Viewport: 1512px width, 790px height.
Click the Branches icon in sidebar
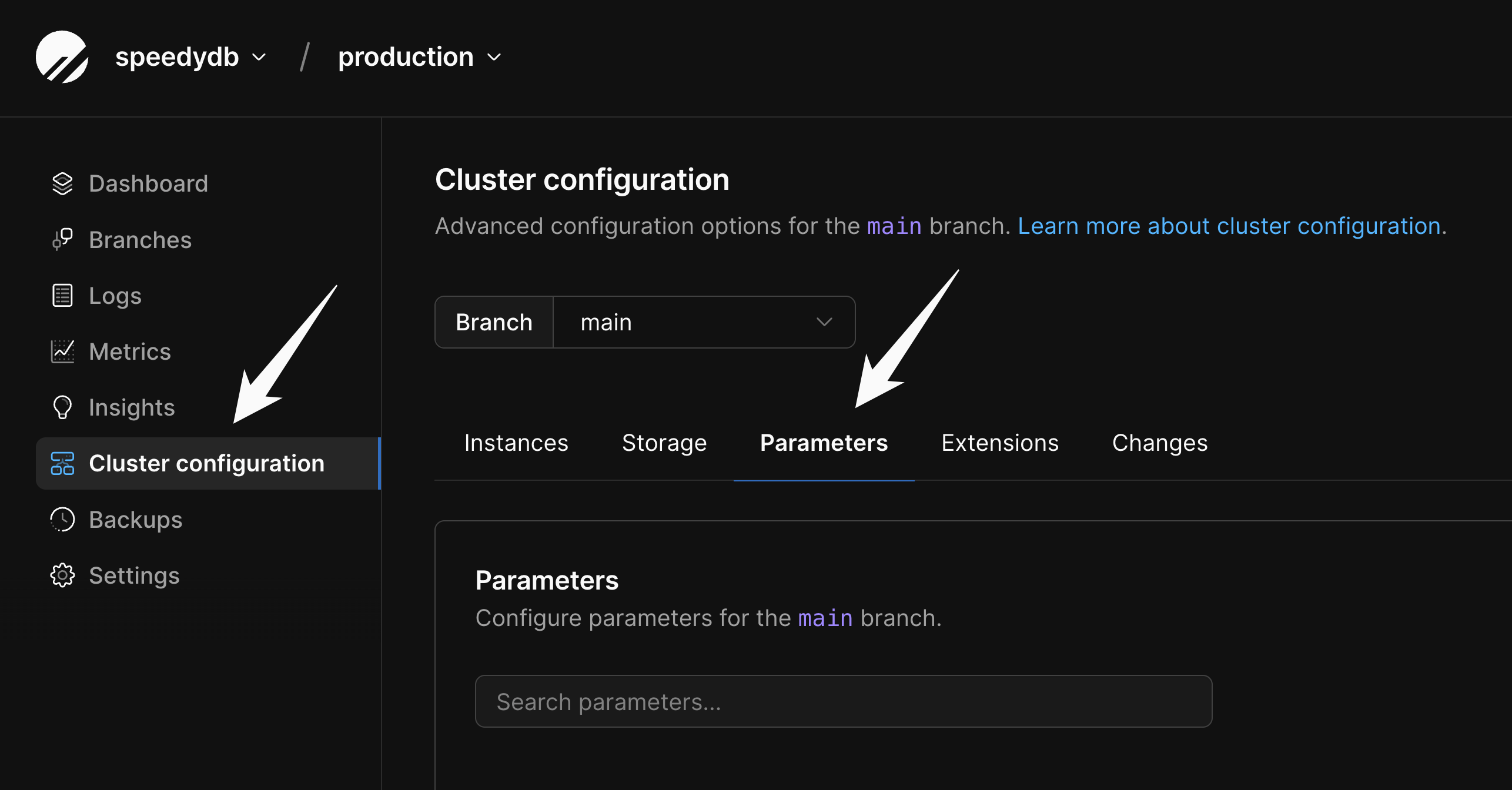(62, 239)
